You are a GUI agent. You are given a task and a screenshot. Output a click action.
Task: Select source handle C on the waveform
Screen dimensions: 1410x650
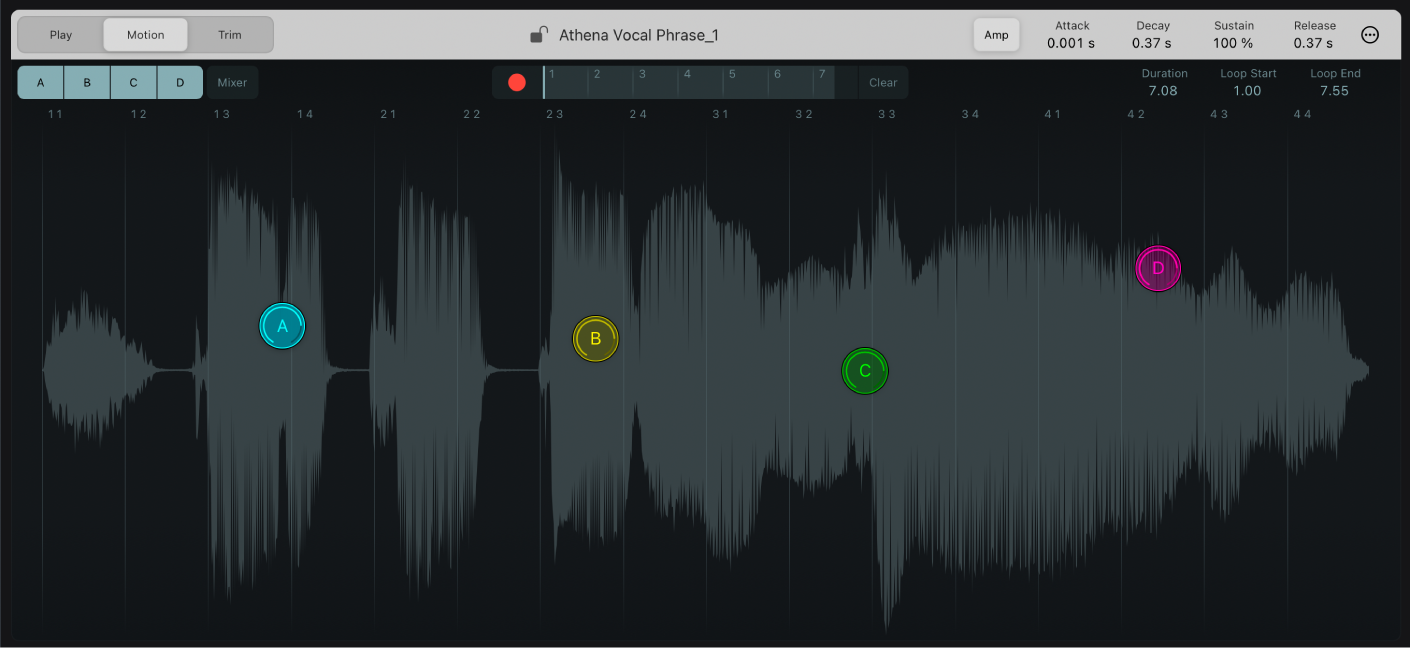click(x=864, y=371)
